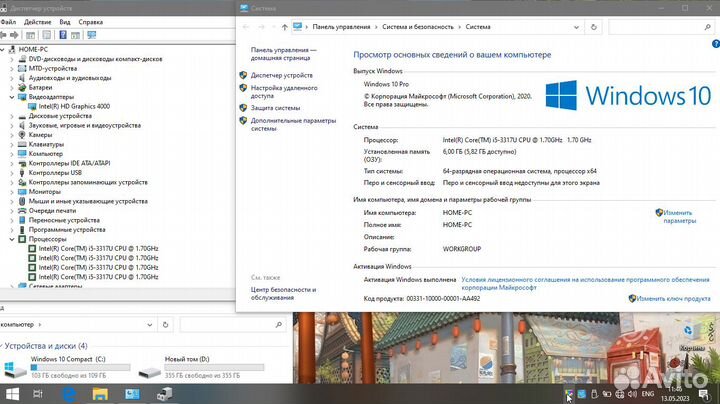Click the Up arrow in the Система window navigation
Viewport: 720px width, 404px height.
[285, 27]
